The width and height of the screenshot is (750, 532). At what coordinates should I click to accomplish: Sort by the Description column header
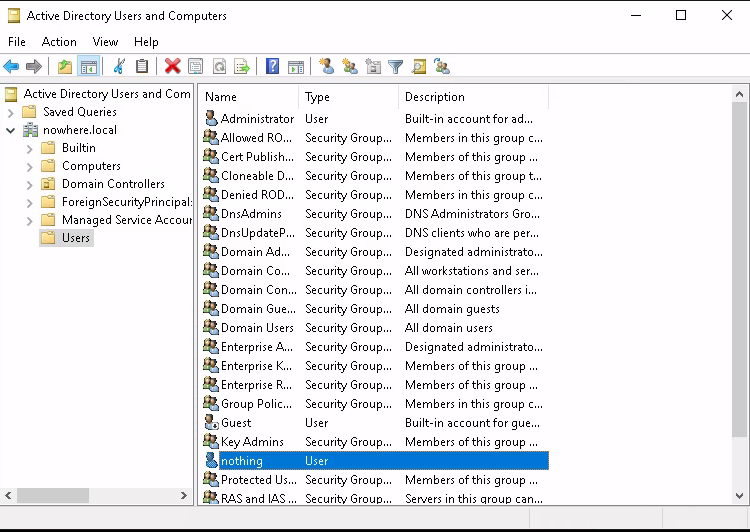pyautogui.click(x=473, y=97)
